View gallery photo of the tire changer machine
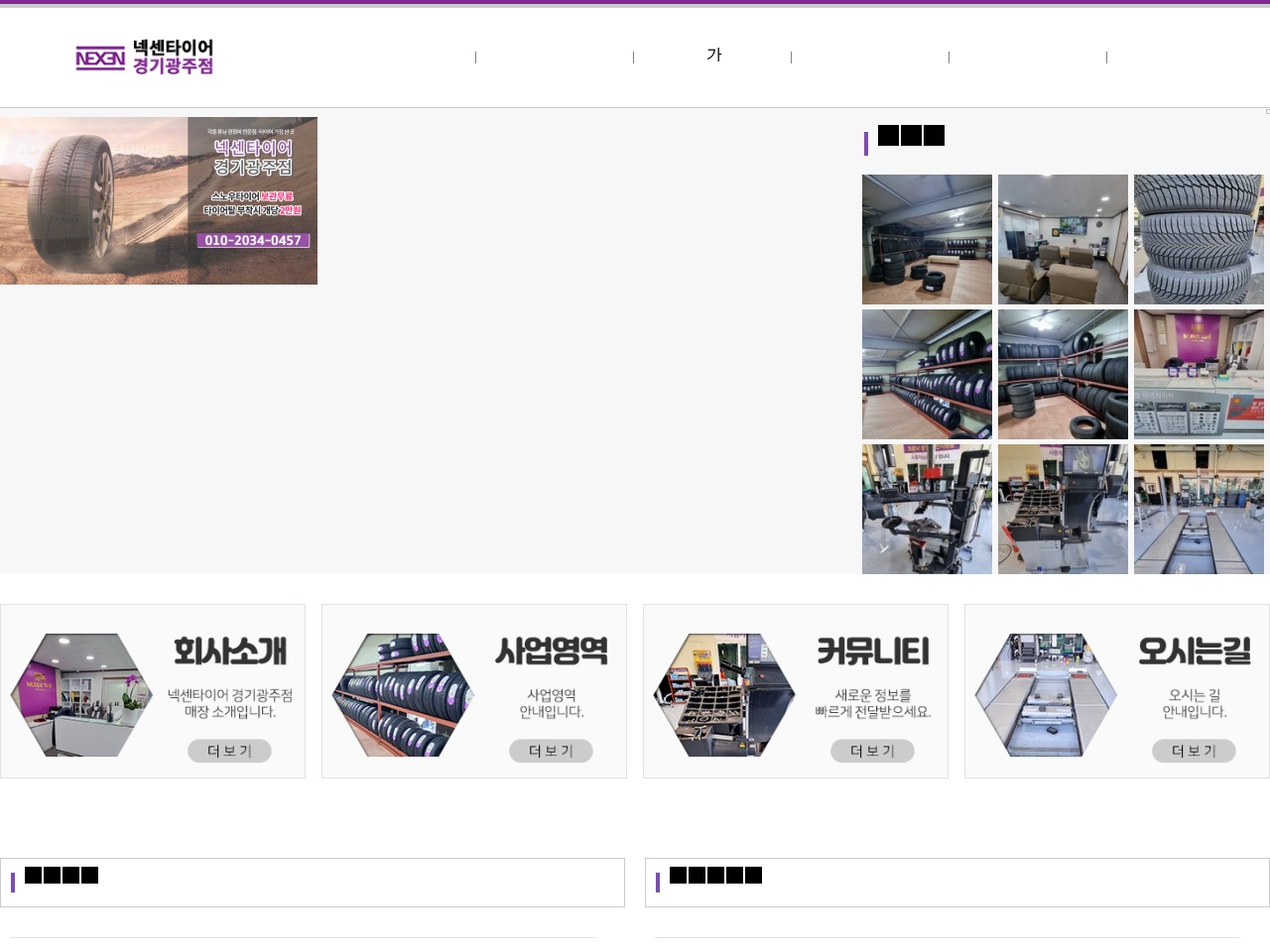This screenshot has height=952, width=1270. 927,509
